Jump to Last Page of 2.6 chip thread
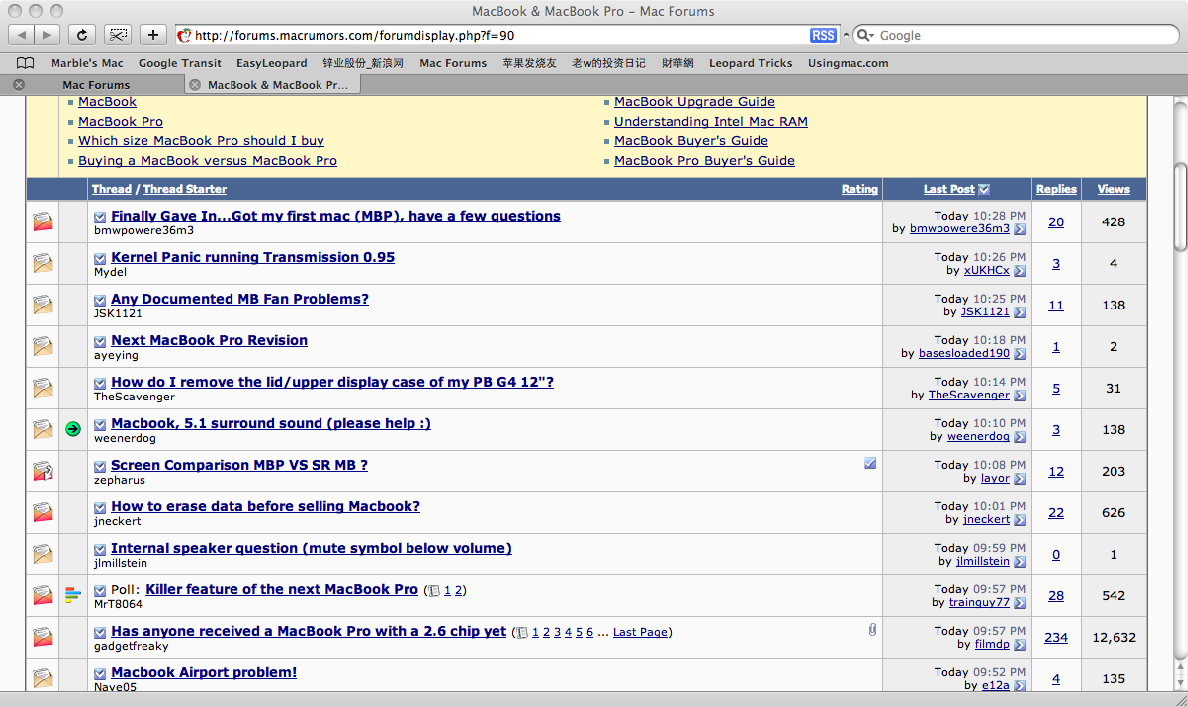The height and width of the screenshot is (707, 1188). (640, 632)
